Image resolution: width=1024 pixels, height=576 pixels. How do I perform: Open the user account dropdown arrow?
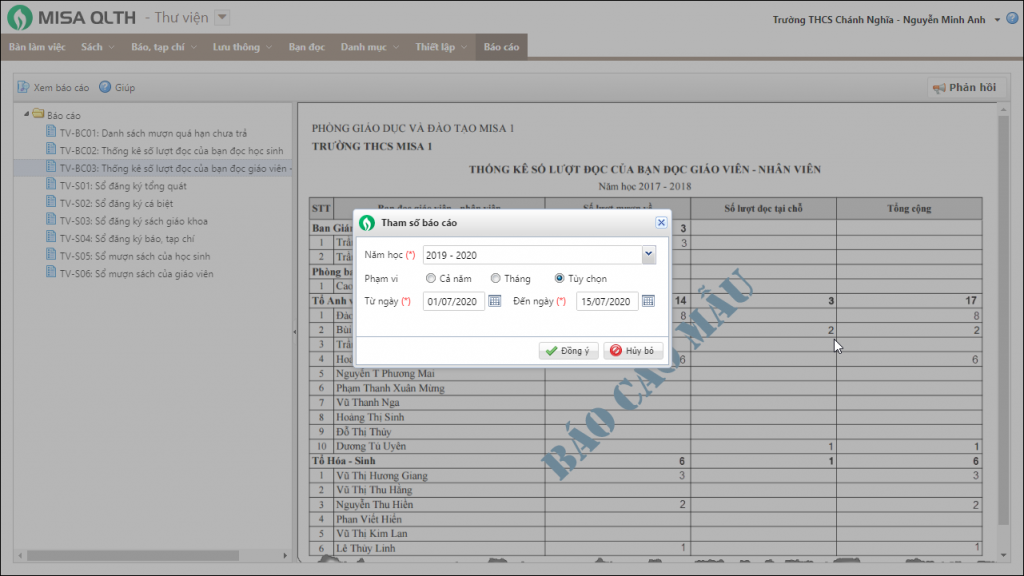click(997, 20)
